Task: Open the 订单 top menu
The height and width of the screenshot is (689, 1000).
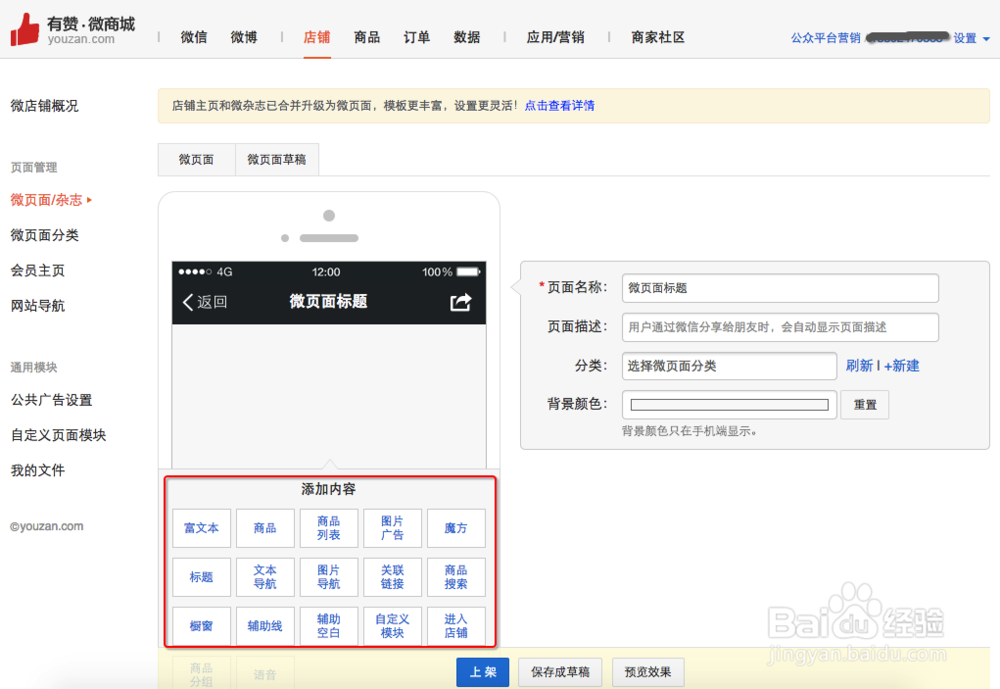Action: (x=416, y=37)
